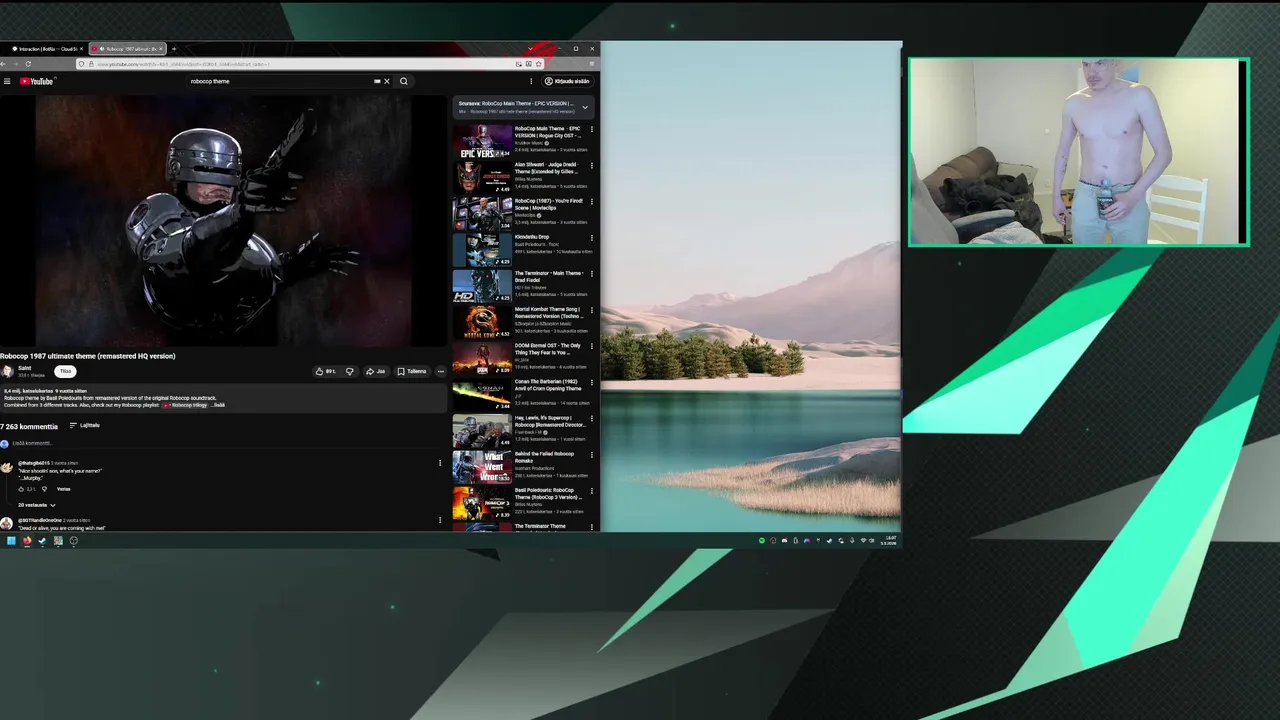1280x720 pixels.
Task: Open Windows Start menu on taskbar
Action: point(11,541)
